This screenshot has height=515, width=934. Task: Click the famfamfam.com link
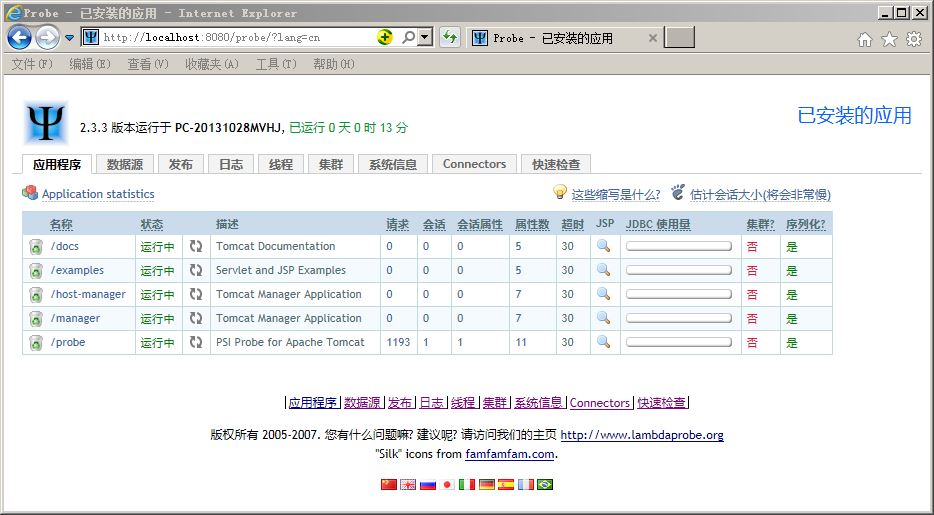coord(509,454)
